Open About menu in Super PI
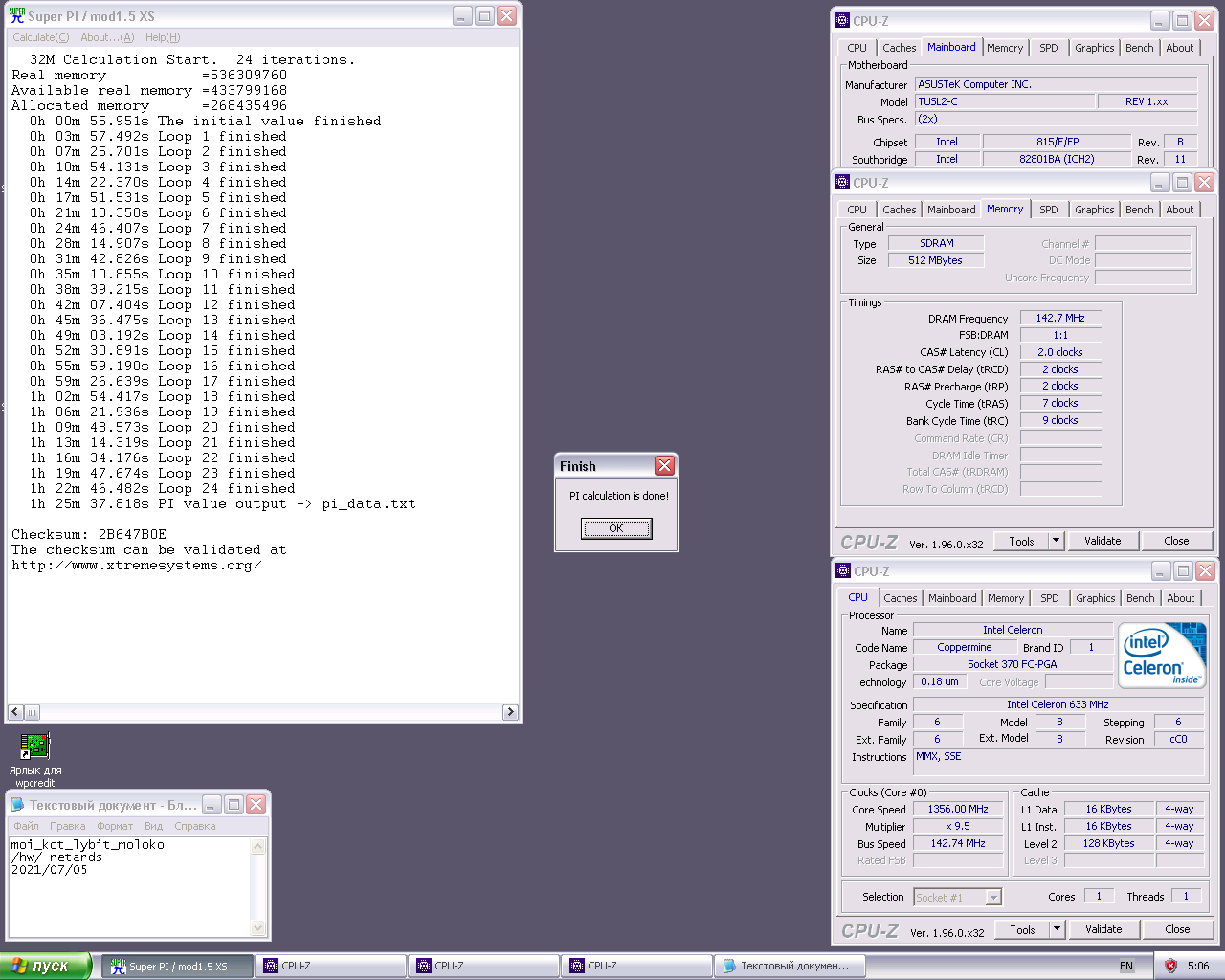Viewport: 1225px width, 980px height. click(x=107, y=37)
